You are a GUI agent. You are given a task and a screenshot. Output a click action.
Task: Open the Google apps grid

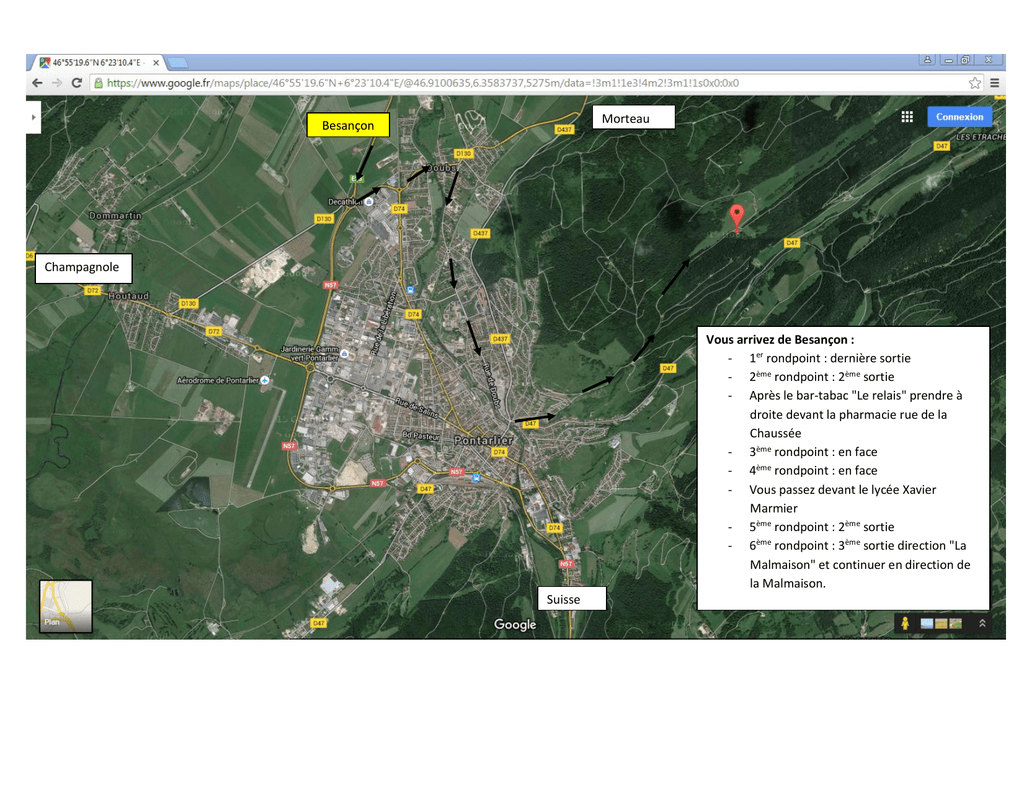click(x=907, y=117)
